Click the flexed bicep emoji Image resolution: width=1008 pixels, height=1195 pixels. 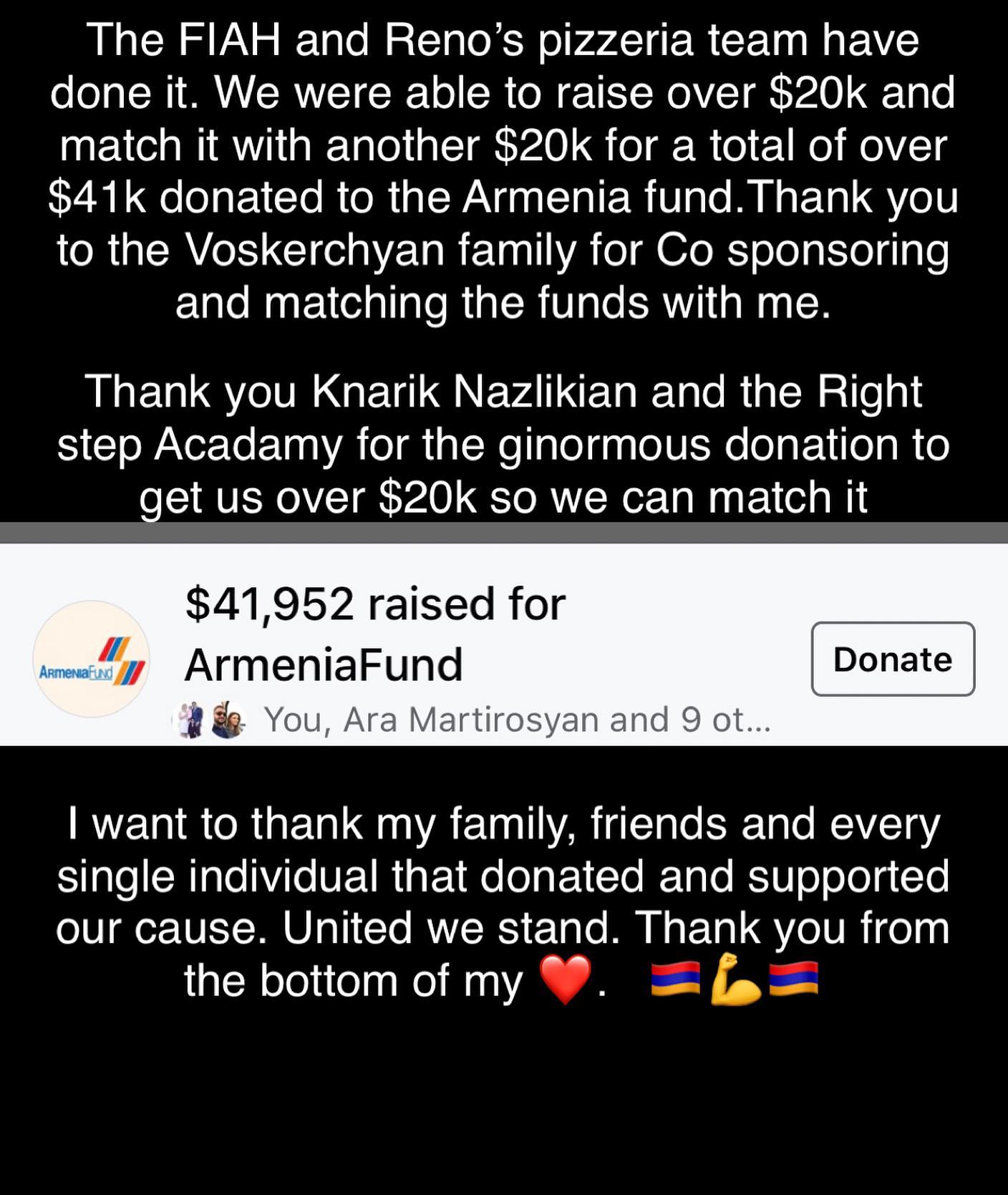click(x=735, y=979)
